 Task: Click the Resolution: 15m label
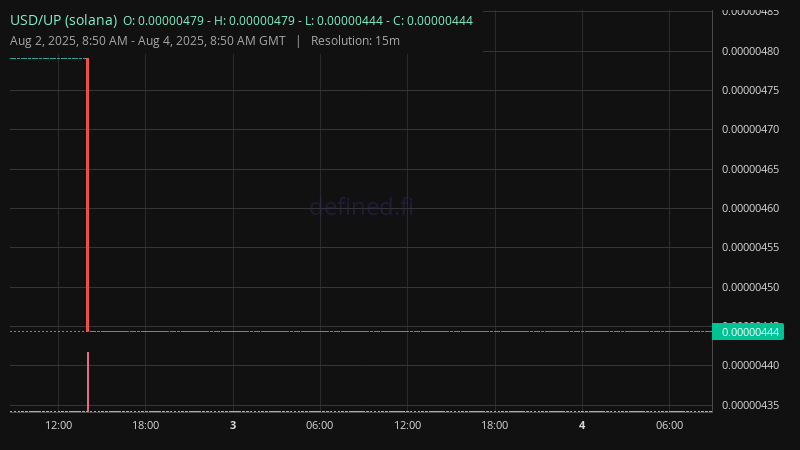355,41
